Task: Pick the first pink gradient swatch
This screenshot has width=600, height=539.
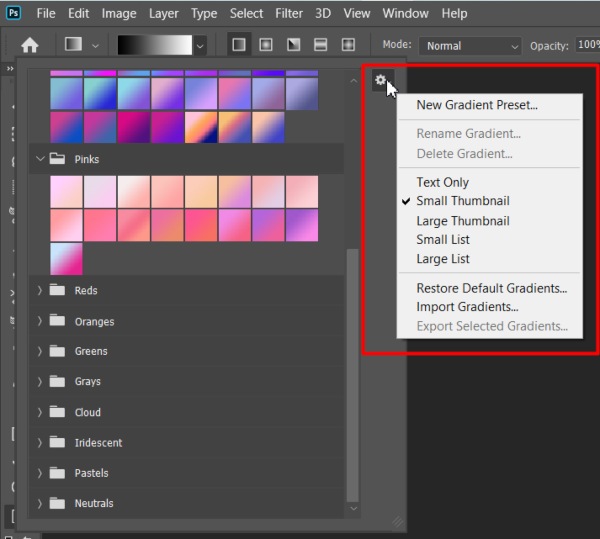Action: tap(66, 192)
